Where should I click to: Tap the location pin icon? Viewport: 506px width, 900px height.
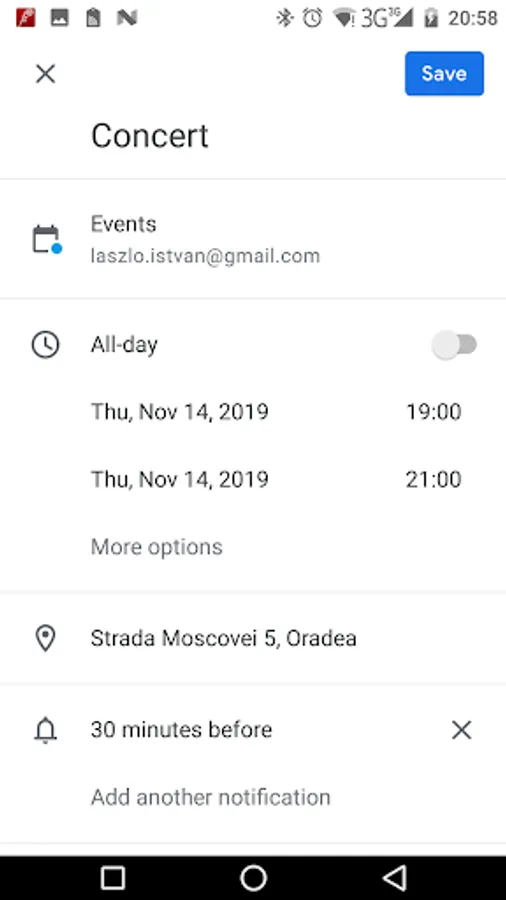click(45, 638)
